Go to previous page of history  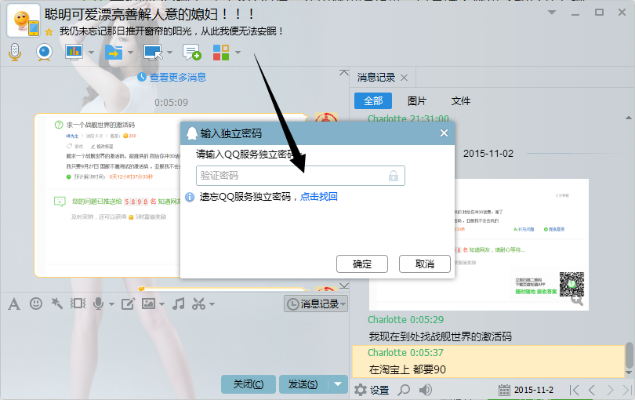click(592, 390)
